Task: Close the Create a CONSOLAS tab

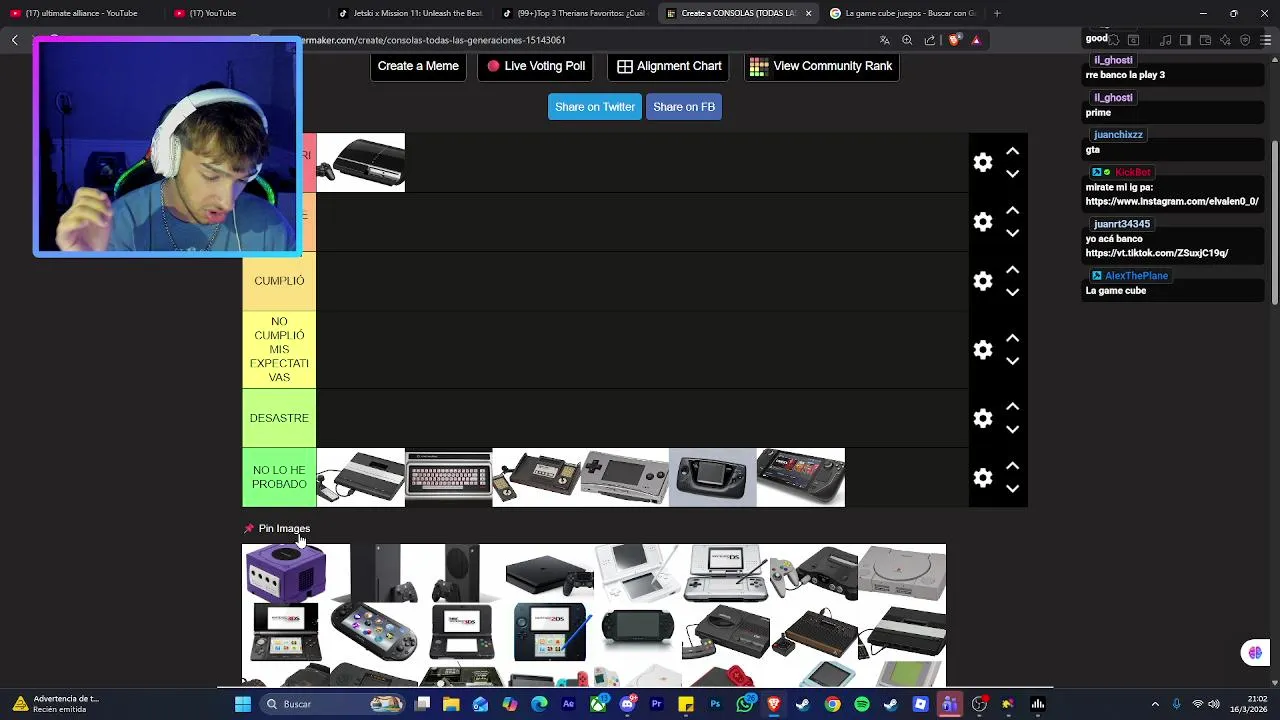Action: click(808, 13)
